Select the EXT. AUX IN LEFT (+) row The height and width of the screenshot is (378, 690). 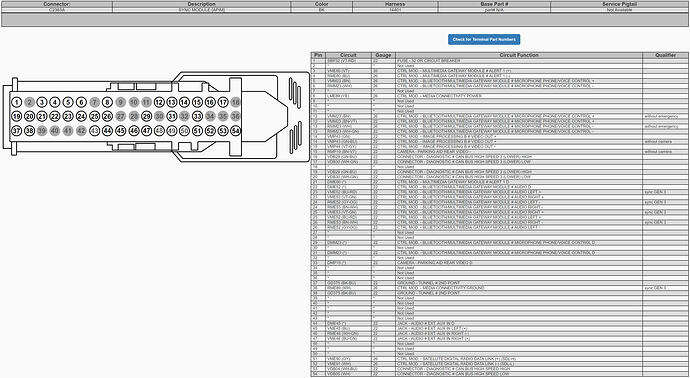click(x=499, y=328)
